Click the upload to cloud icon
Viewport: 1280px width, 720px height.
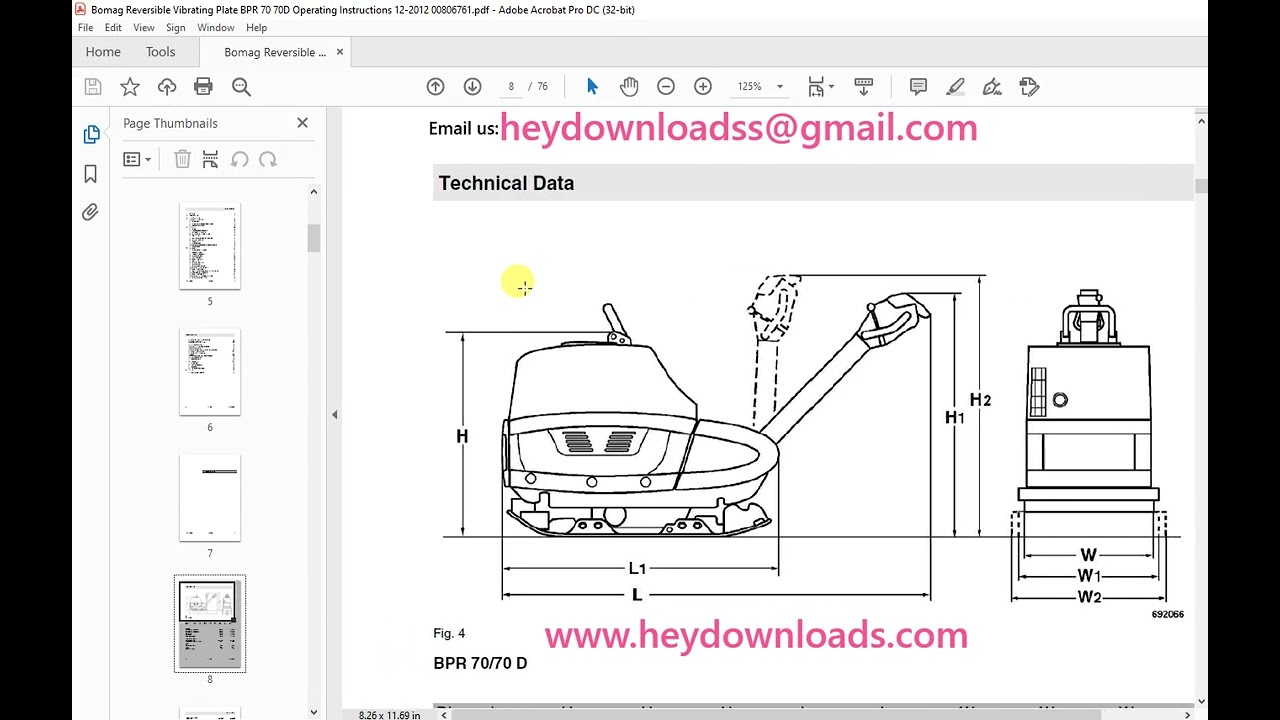click(167, 87)
